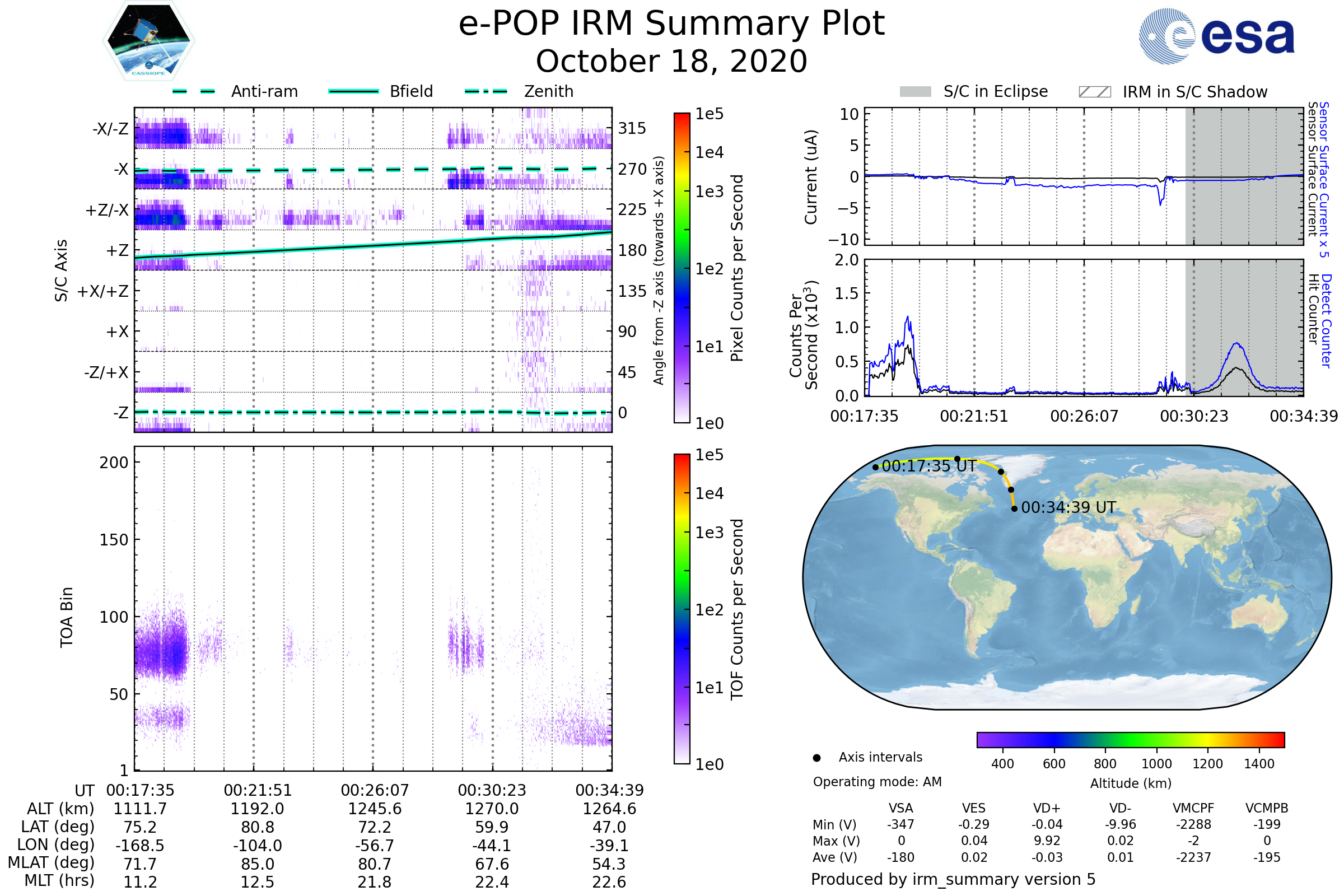The height and width of the screenshot is (896, 1344).
Task: Click the e-POP IRM Summary Plot title
Action: [671, 24]
